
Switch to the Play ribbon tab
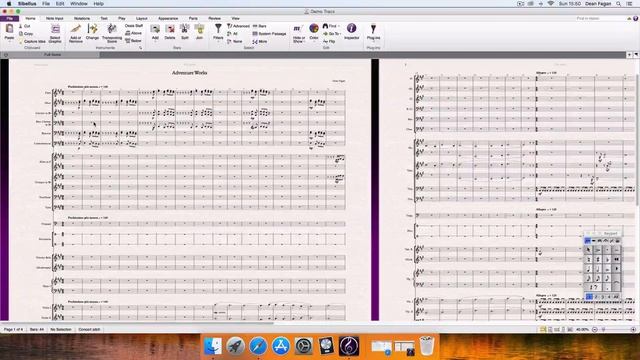[x=122, y=18]
